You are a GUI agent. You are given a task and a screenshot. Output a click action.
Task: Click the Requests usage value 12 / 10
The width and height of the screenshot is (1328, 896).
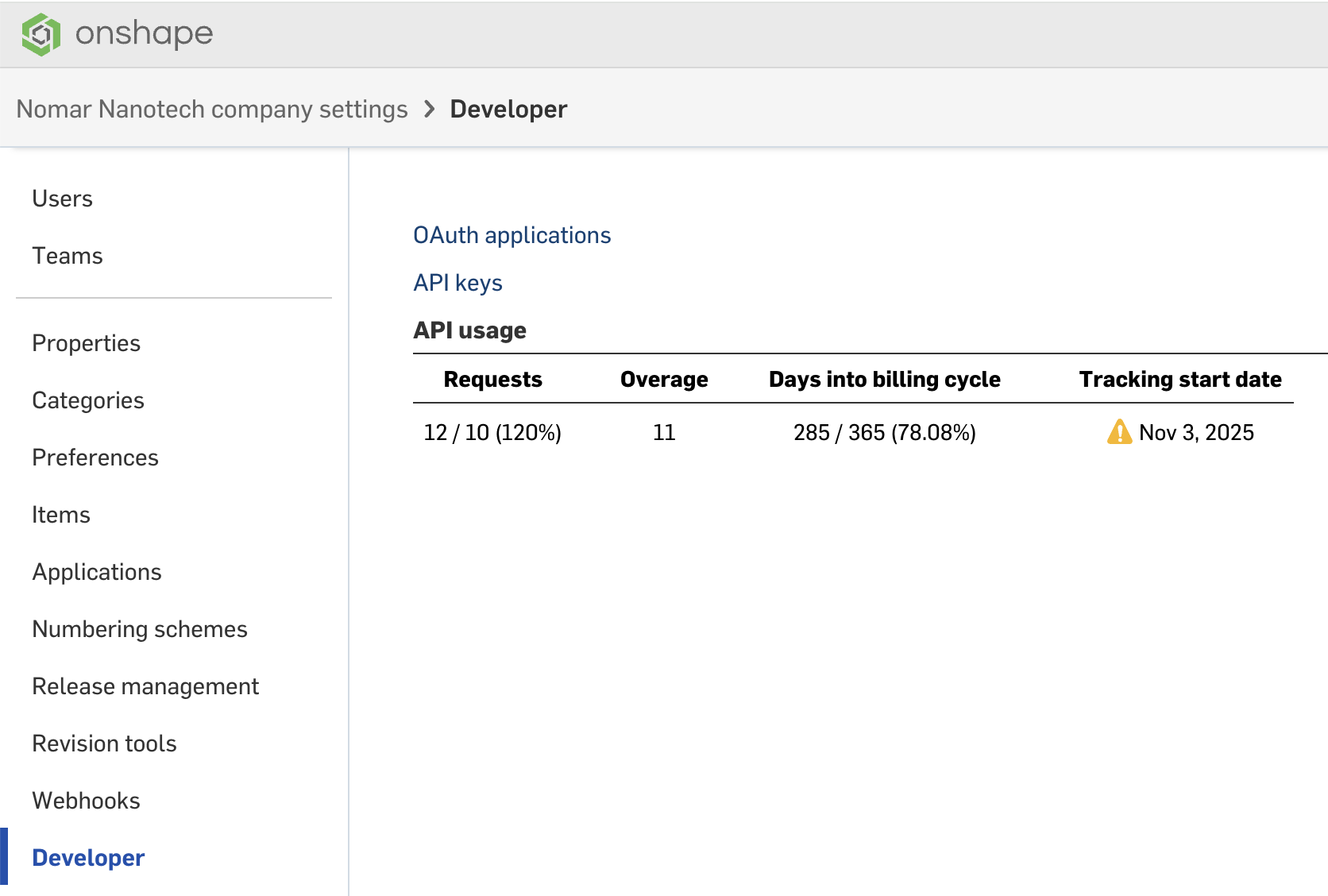tap(492, 433)
